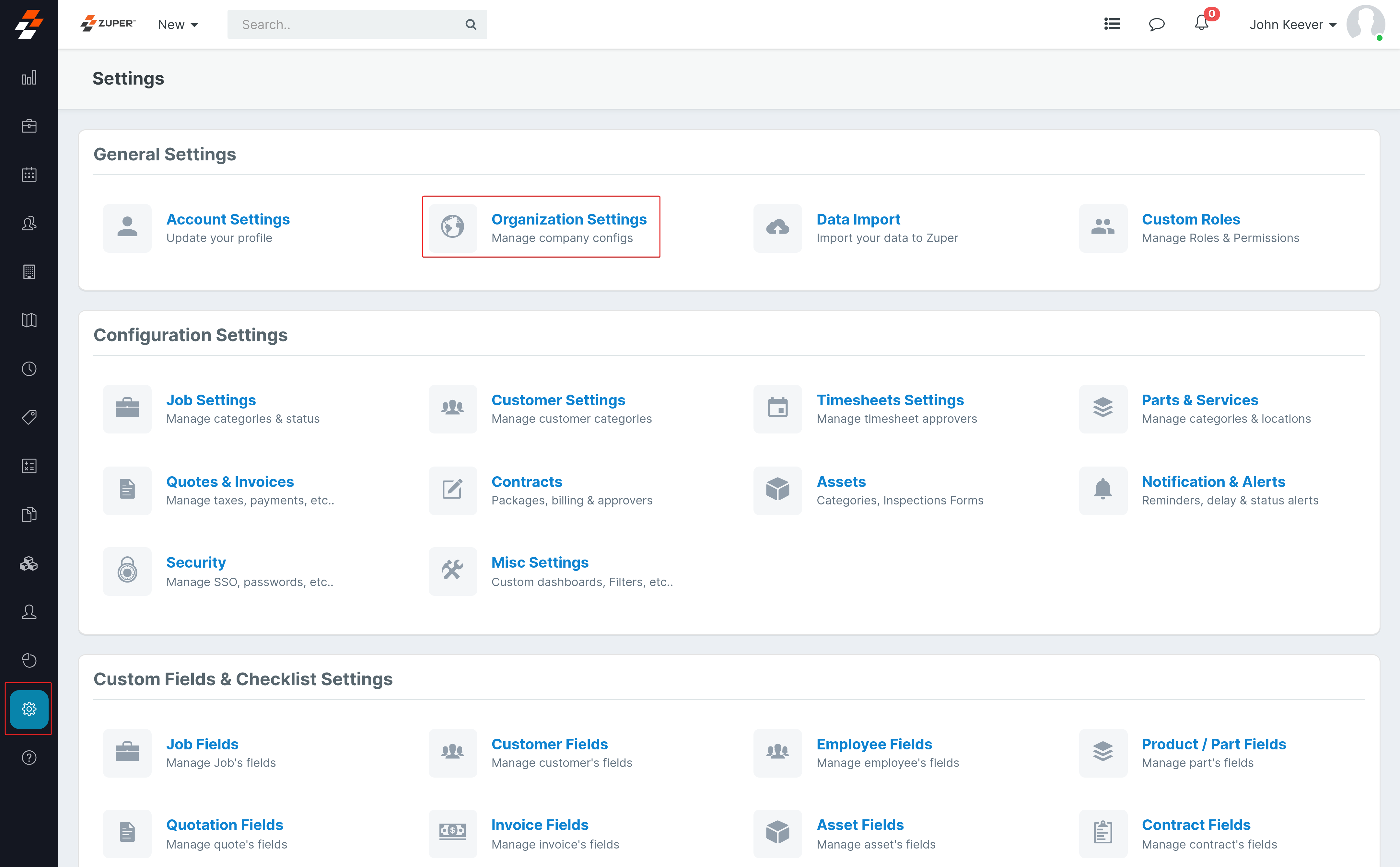Screen dimensions: 1400x867
Task: Open the help question mark icon
Action: [29, 757]
